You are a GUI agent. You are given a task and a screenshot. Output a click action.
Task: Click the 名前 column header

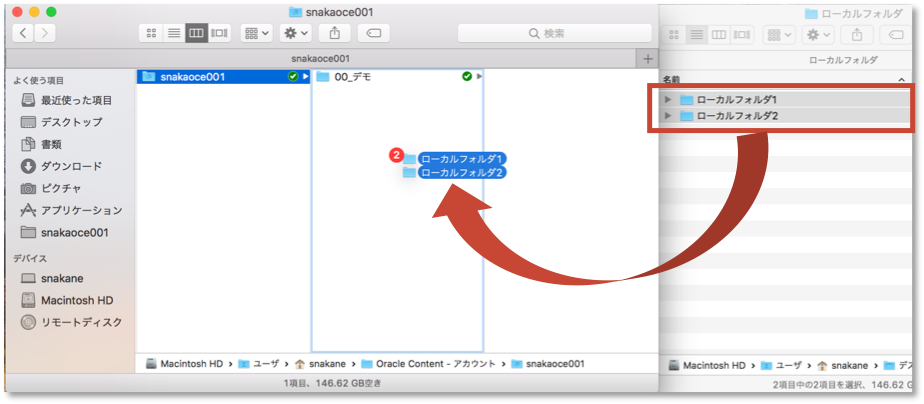pos(671,80)
